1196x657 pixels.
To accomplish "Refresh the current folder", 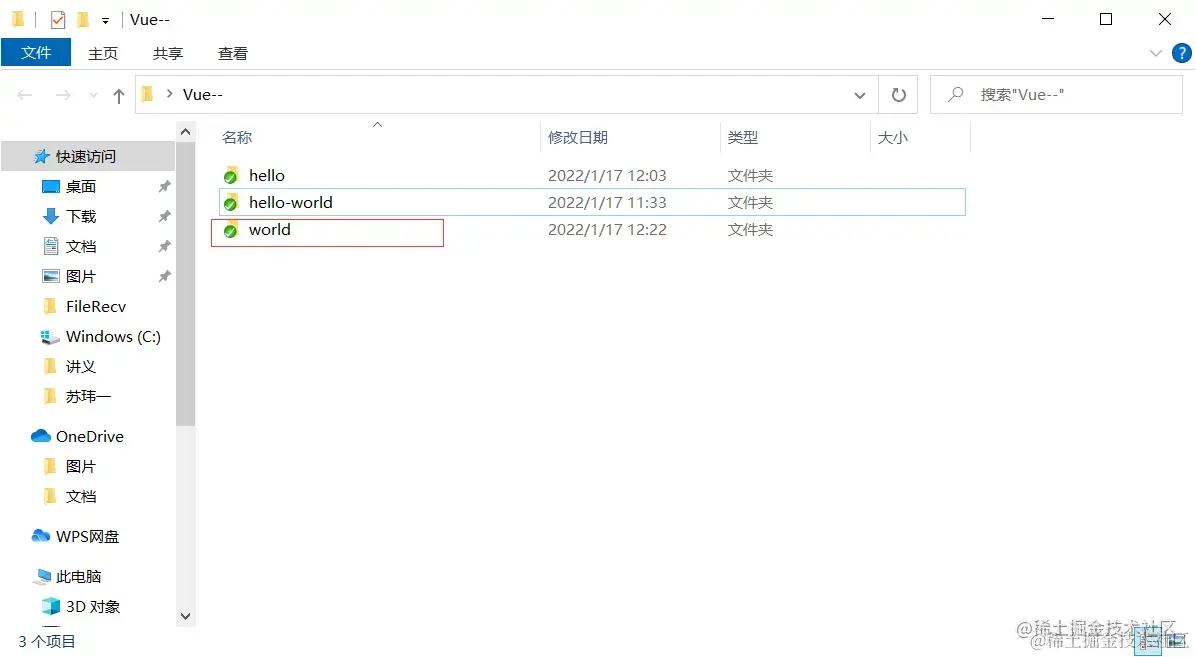I will [899, 95].
